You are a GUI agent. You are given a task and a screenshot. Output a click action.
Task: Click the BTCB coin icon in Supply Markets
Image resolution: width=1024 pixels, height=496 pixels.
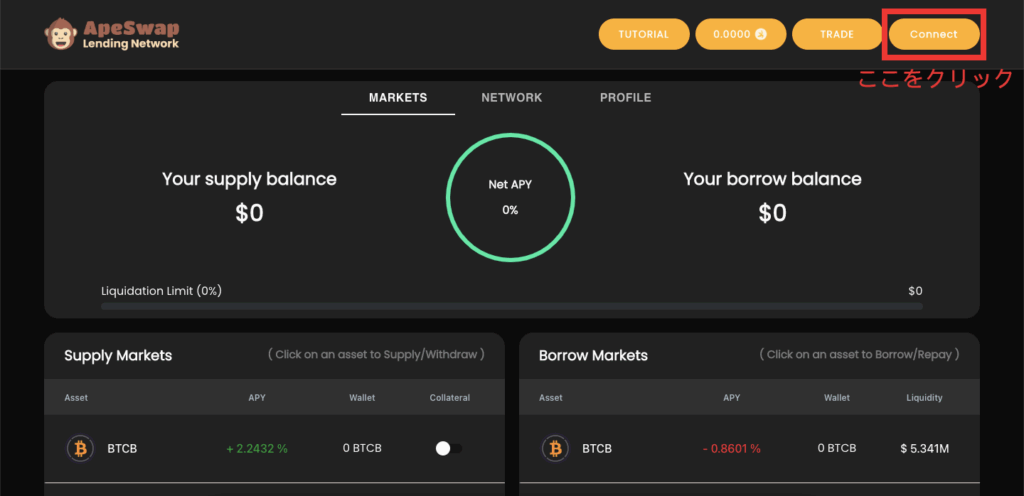tap(79, 448)
